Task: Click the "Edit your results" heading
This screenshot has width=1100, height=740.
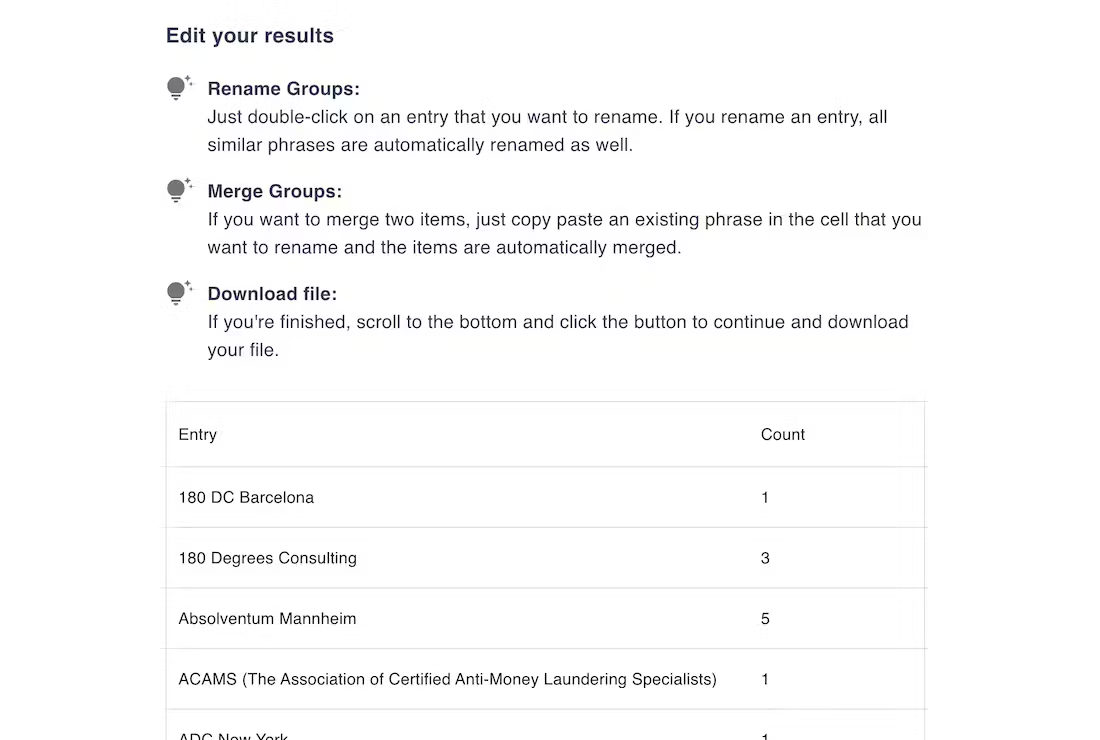Action: (250, 36)
